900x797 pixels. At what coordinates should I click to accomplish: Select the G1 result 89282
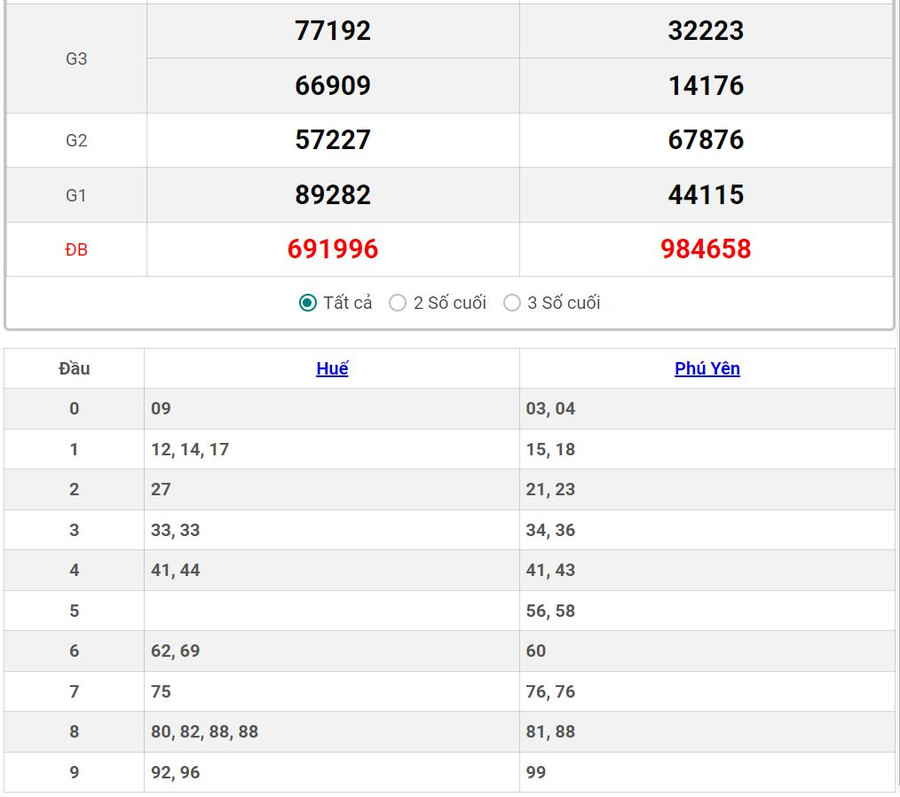(x=333, y=195)
